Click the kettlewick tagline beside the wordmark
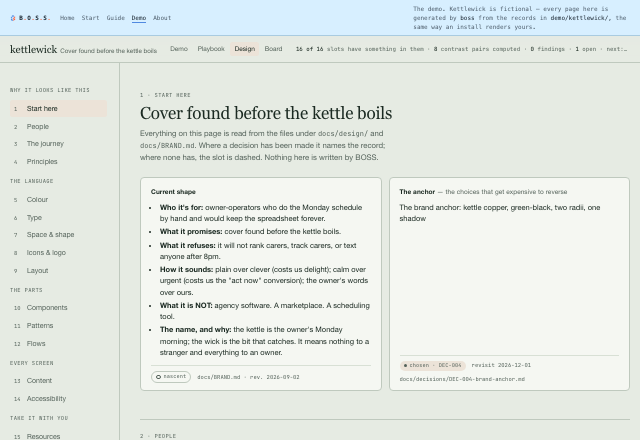Screen dimensions: 640x440 click(x=109, y=51)
